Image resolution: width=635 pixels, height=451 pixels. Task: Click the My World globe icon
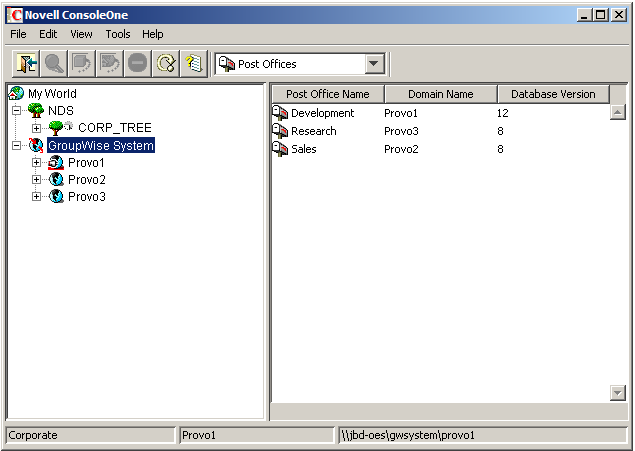pos(16,93)
